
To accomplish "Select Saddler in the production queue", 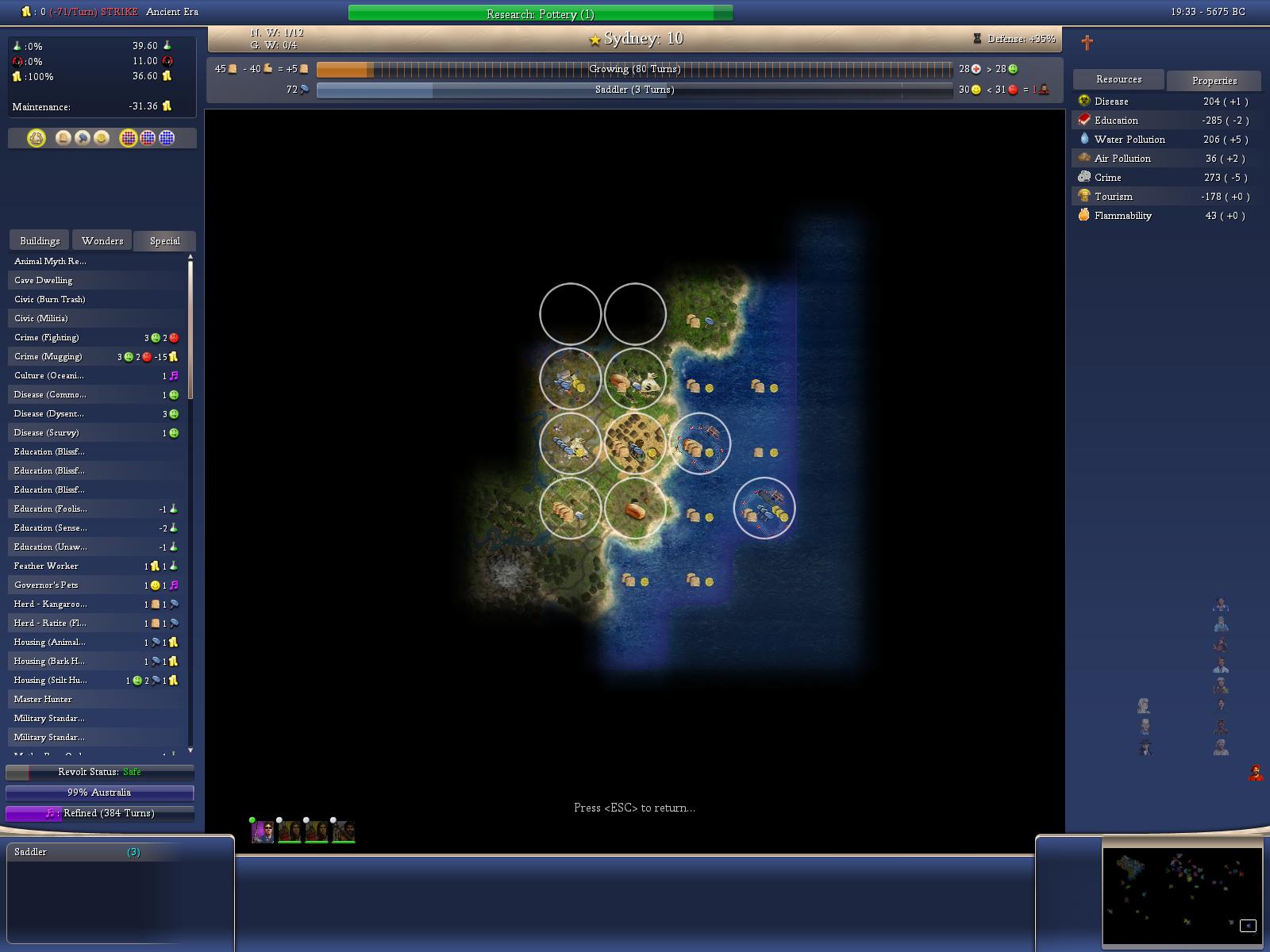I will (95, 852).
